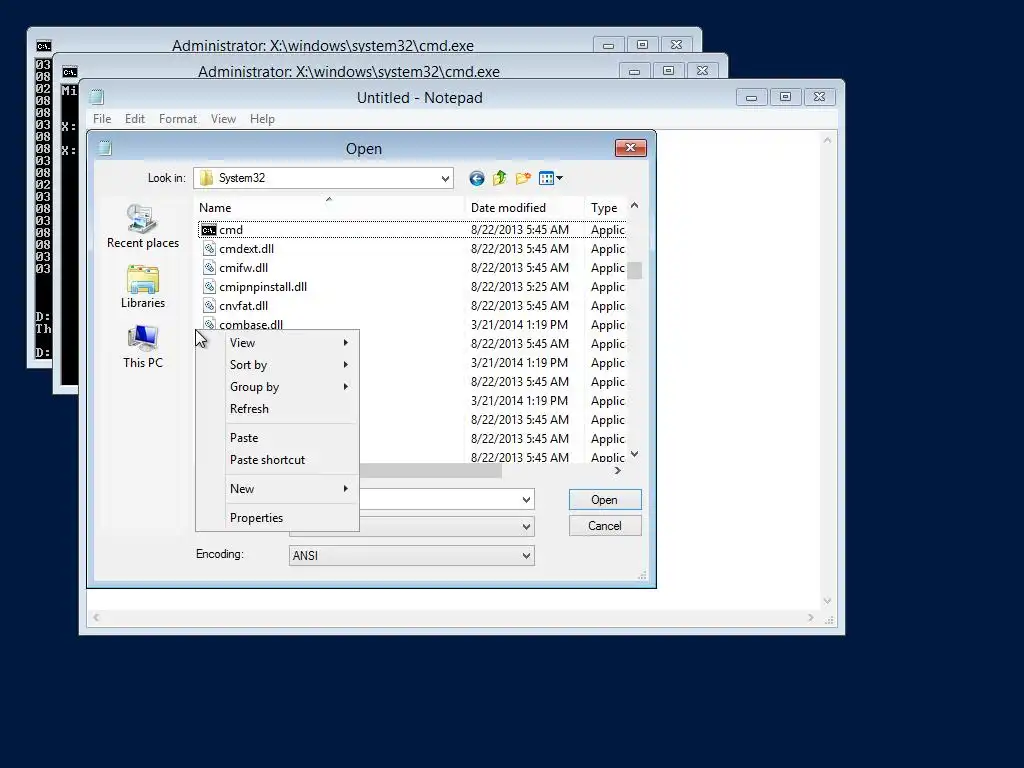This screenshot has width=1024, height=768.
Task: Click Notepad's vertical scroll down arrow
Action: point(827,600)
